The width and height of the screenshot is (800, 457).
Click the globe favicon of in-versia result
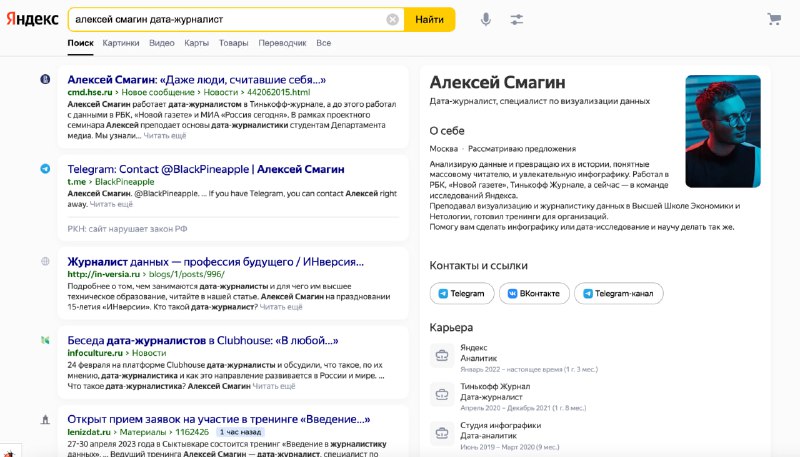(x=45, y=262)
